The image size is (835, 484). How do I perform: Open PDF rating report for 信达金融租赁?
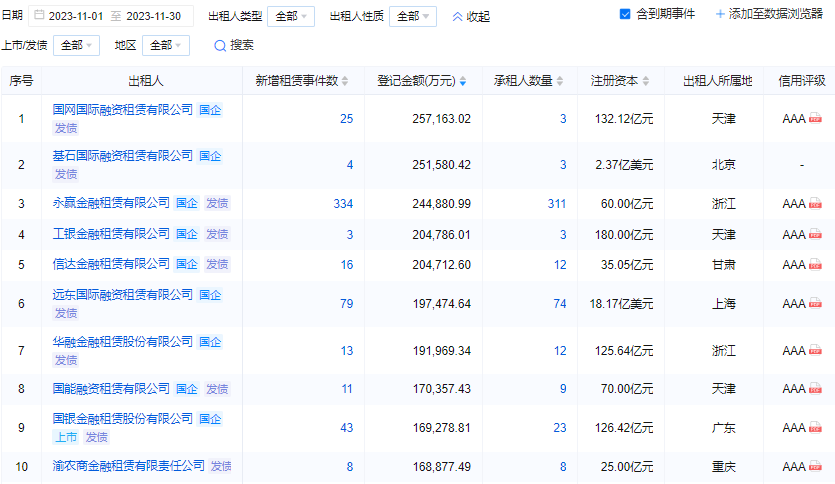[x=815, y=265]
